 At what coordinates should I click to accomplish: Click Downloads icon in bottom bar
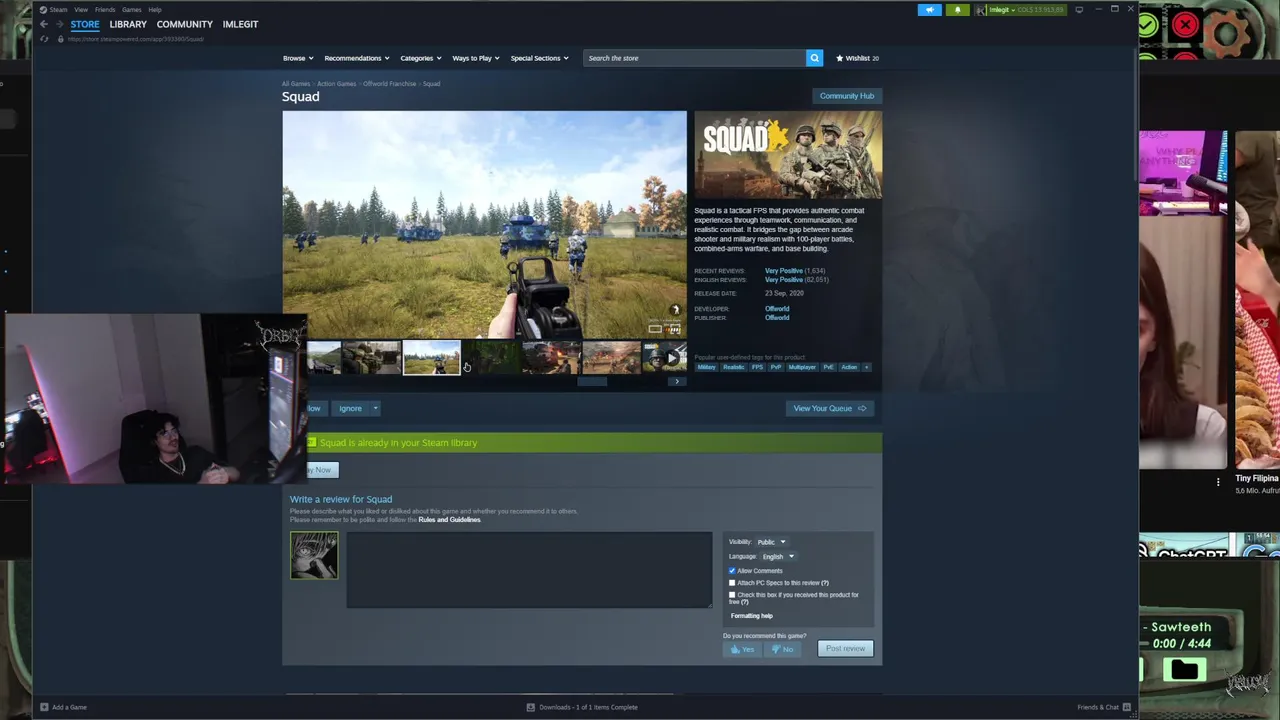point(531,707)
